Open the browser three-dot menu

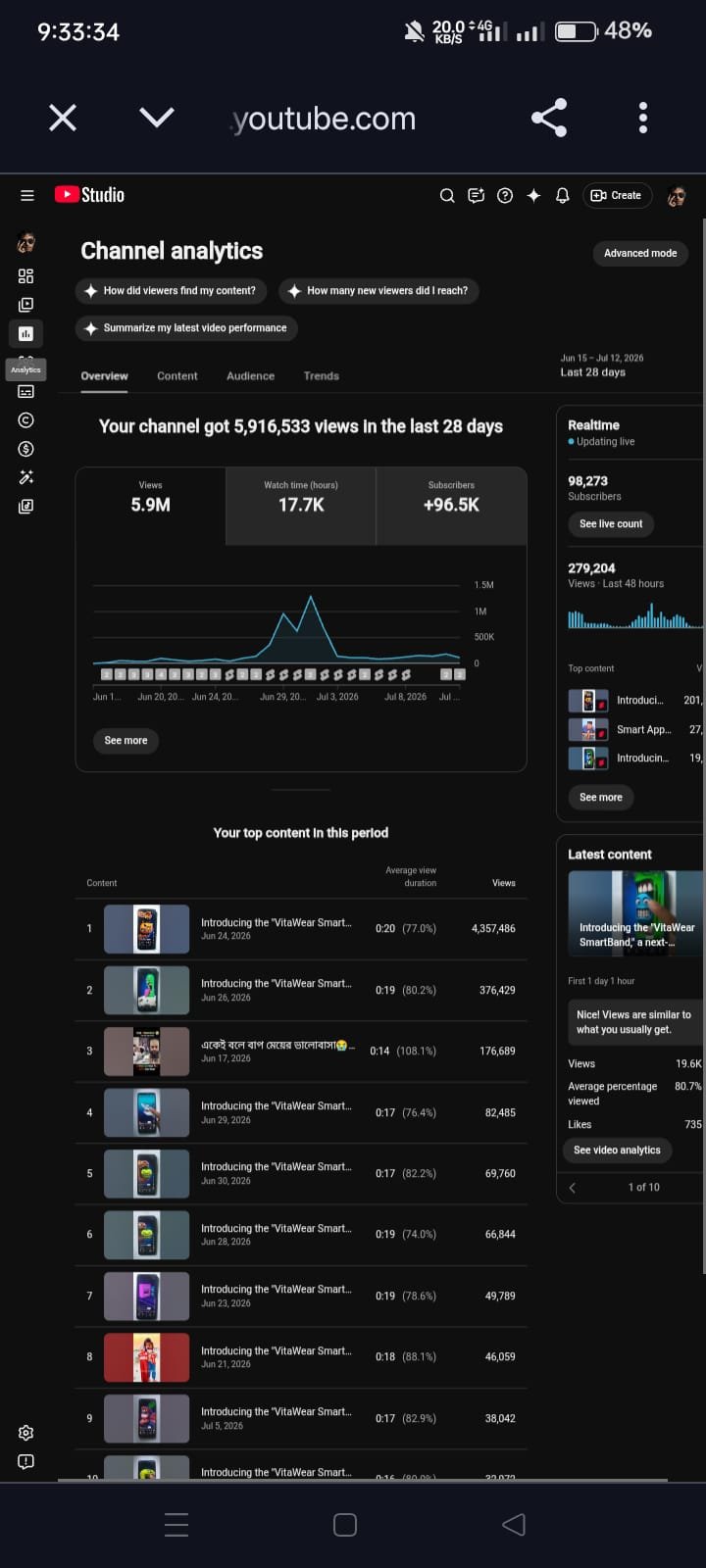point(643,118)
